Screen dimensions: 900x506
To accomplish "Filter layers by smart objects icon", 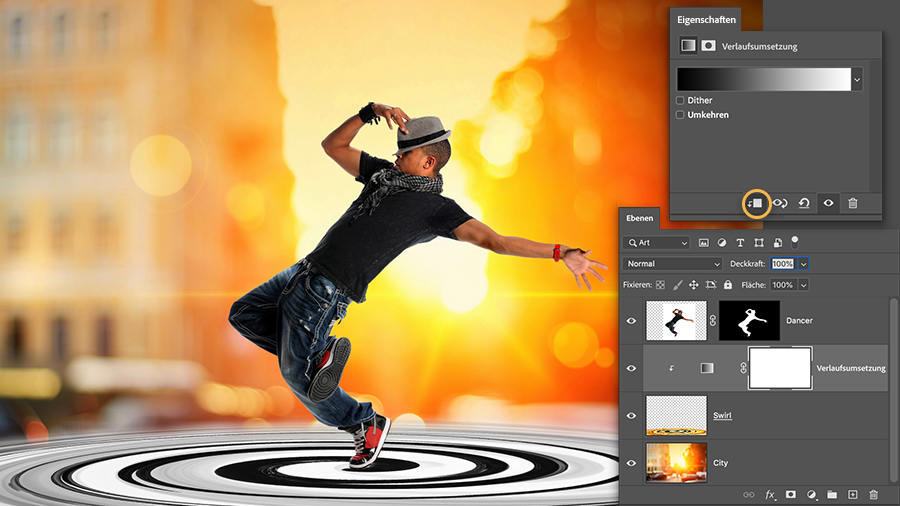I will [x=778, y=243].
